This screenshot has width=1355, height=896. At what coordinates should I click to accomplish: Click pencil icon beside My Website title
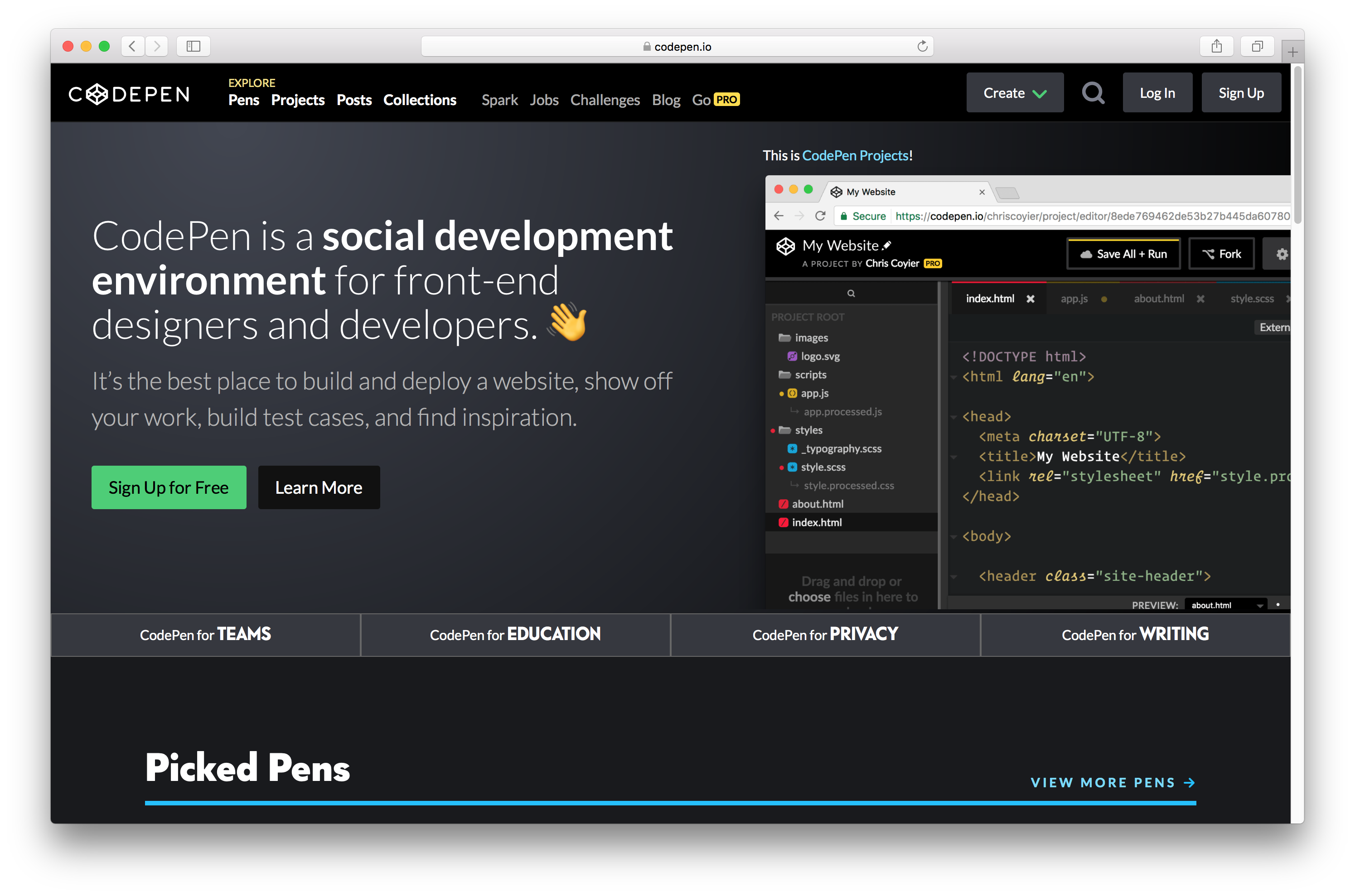(x=887, y=245)
